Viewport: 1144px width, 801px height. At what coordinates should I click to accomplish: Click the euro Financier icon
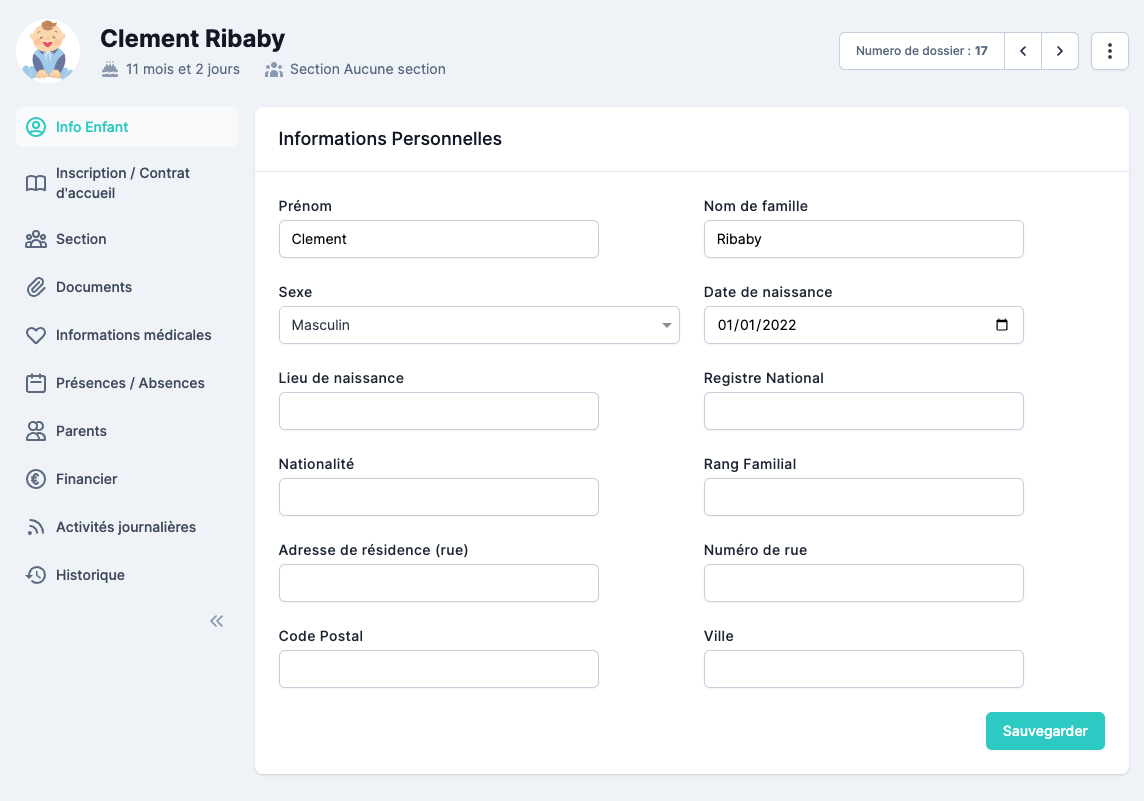click(x=36, y=479)
